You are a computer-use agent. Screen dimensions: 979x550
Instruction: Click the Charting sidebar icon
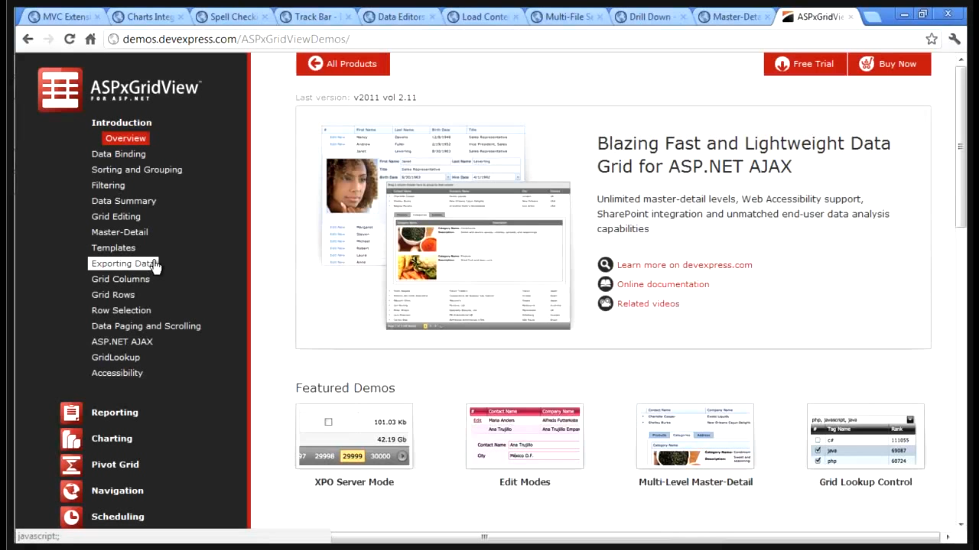click(x=71, y=439)
